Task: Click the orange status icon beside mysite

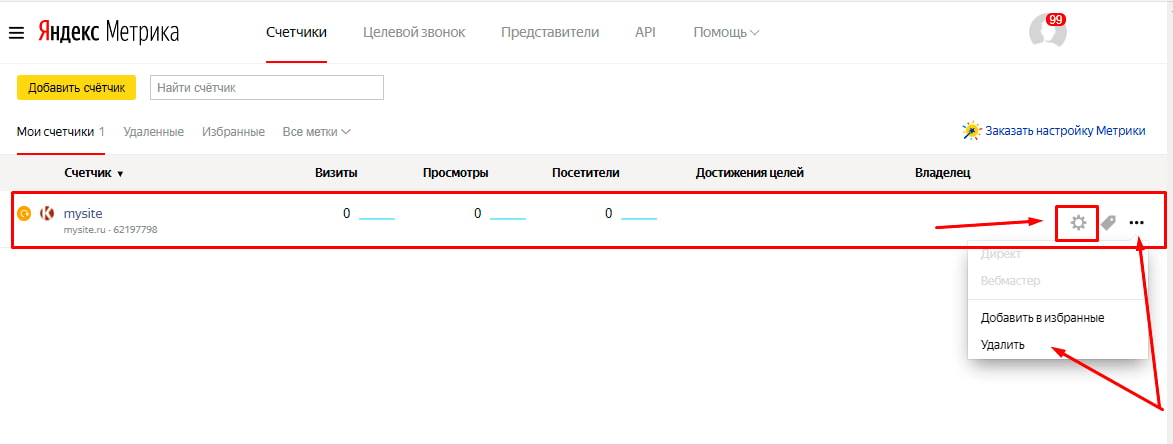Action: [25, 213]
